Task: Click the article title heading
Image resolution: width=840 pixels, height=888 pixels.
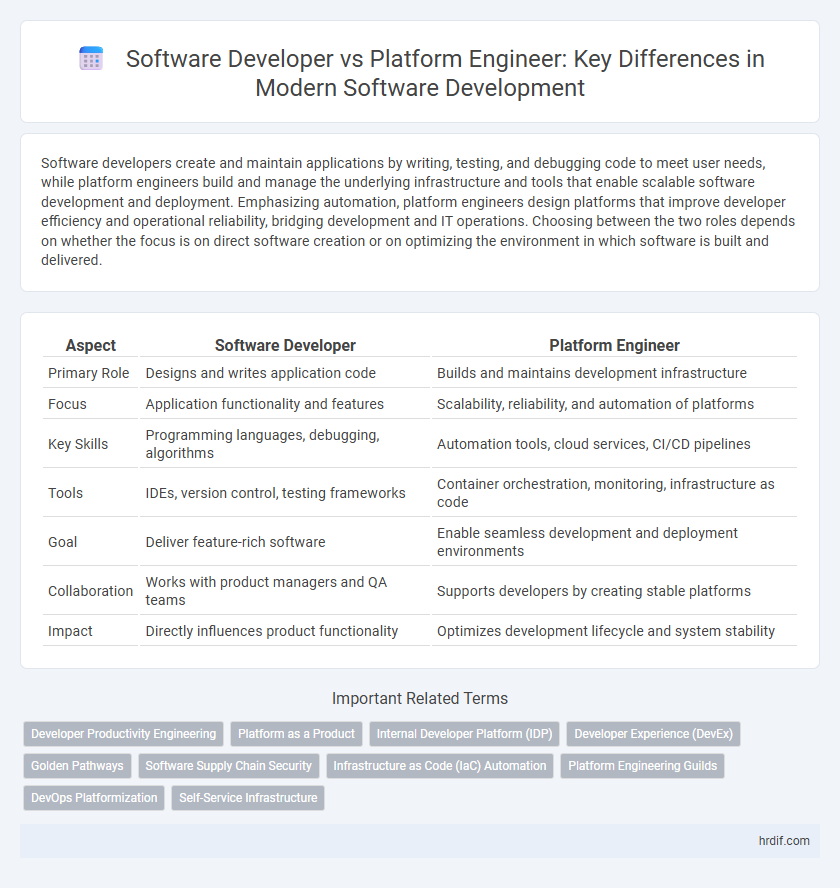Action: (x=445, y=73)
